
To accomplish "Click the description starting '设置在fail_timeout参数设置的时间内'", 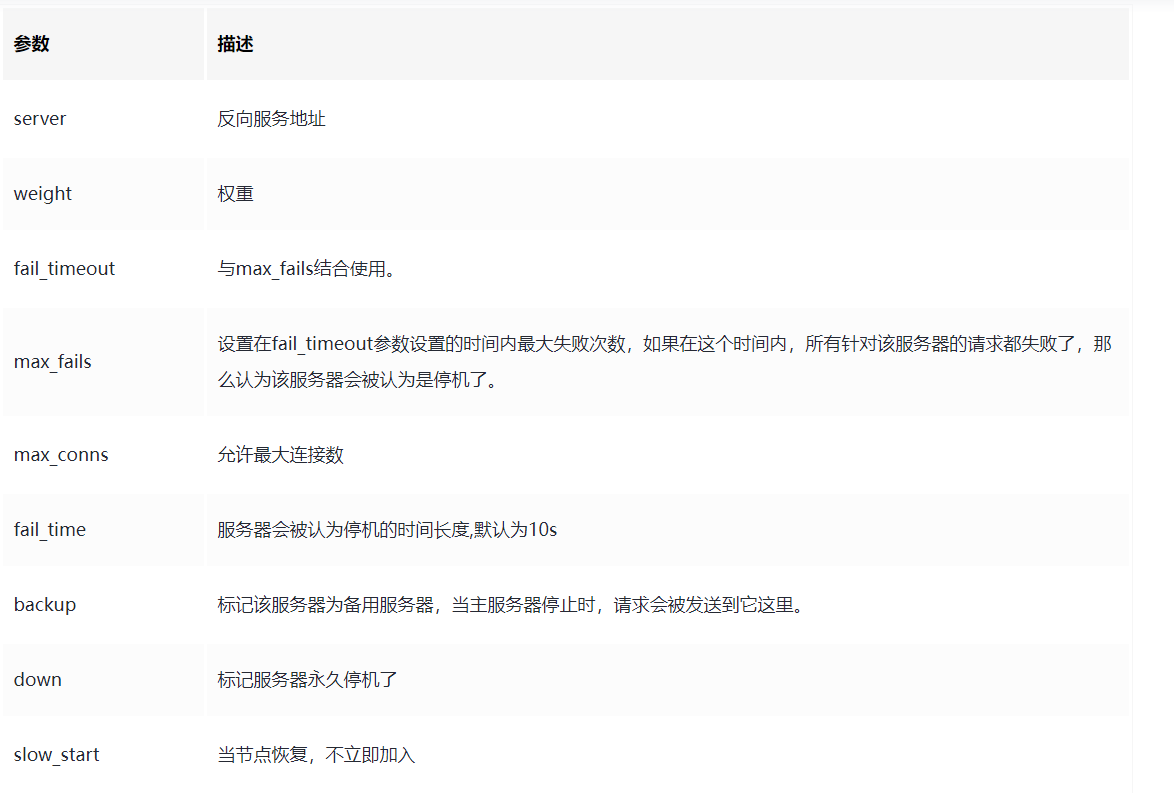I will 664,362.
